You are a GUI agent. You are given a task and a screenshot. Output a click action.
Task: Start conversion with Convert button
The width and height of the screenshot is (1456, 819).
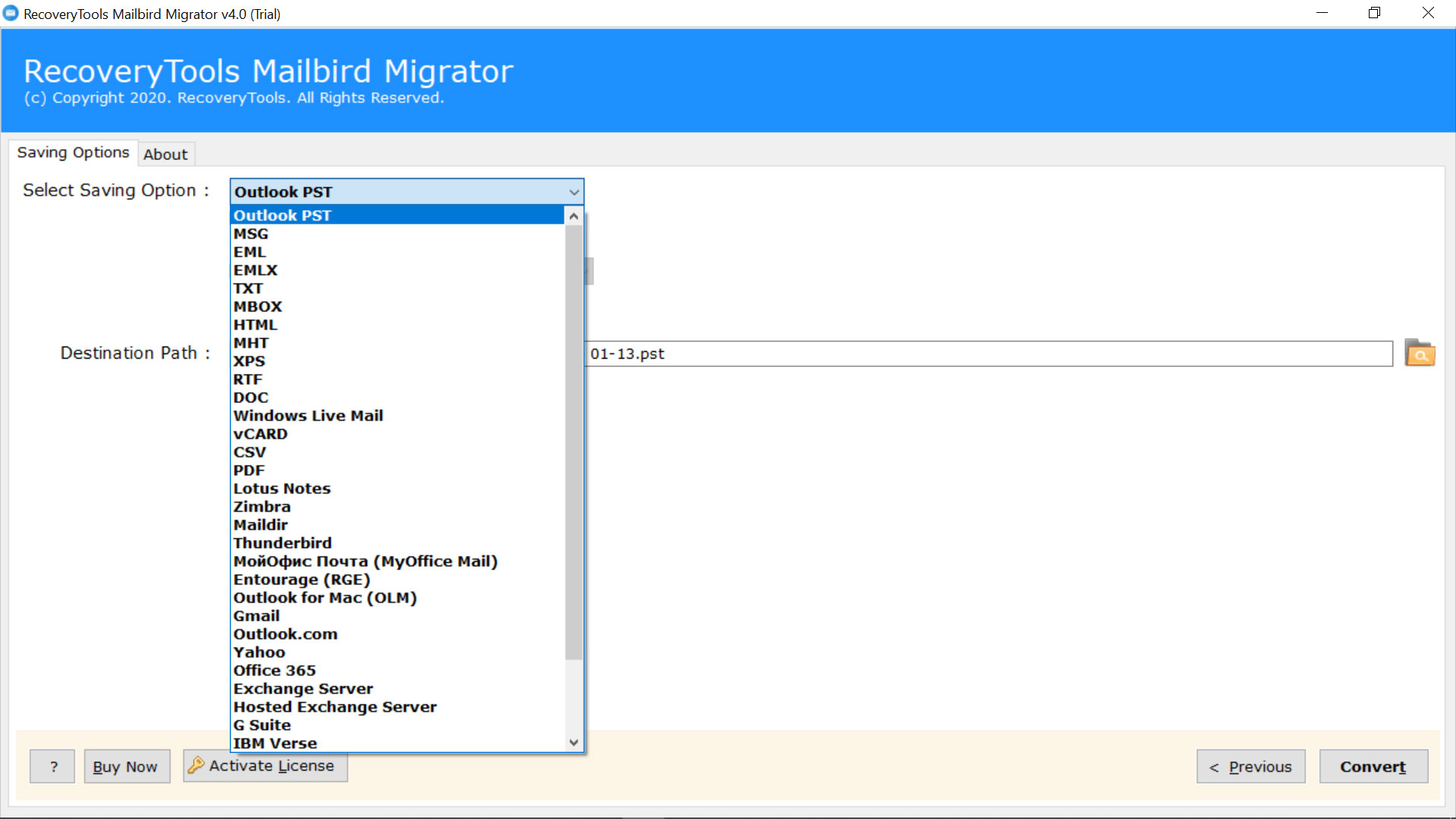tap(1373, 766)
